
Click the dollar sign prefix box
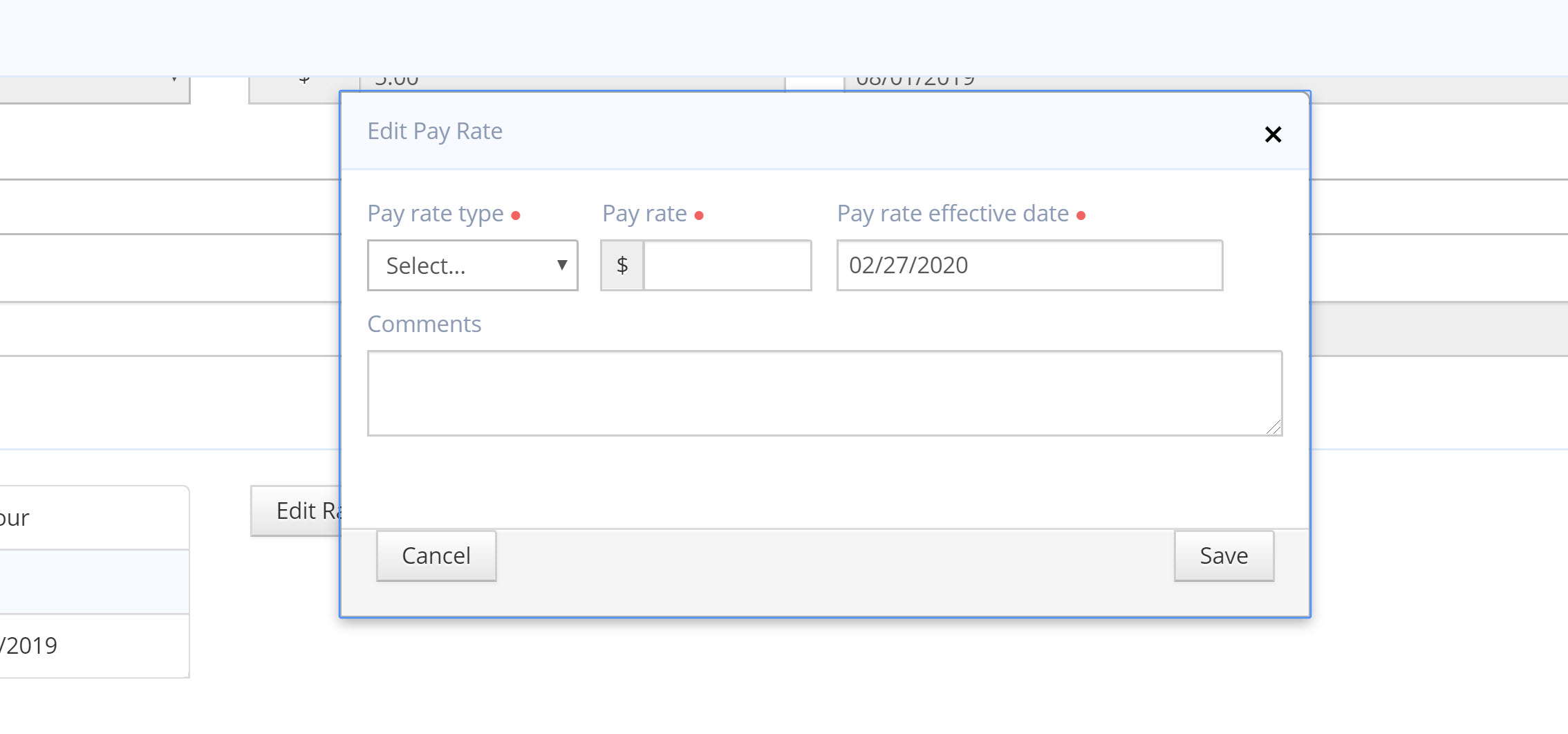622,266
